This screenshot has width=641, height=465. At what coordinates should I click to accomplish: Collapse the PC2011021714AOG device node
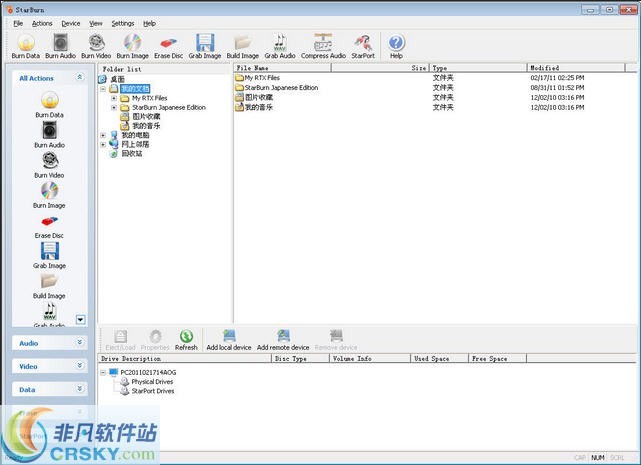(103, 373)
